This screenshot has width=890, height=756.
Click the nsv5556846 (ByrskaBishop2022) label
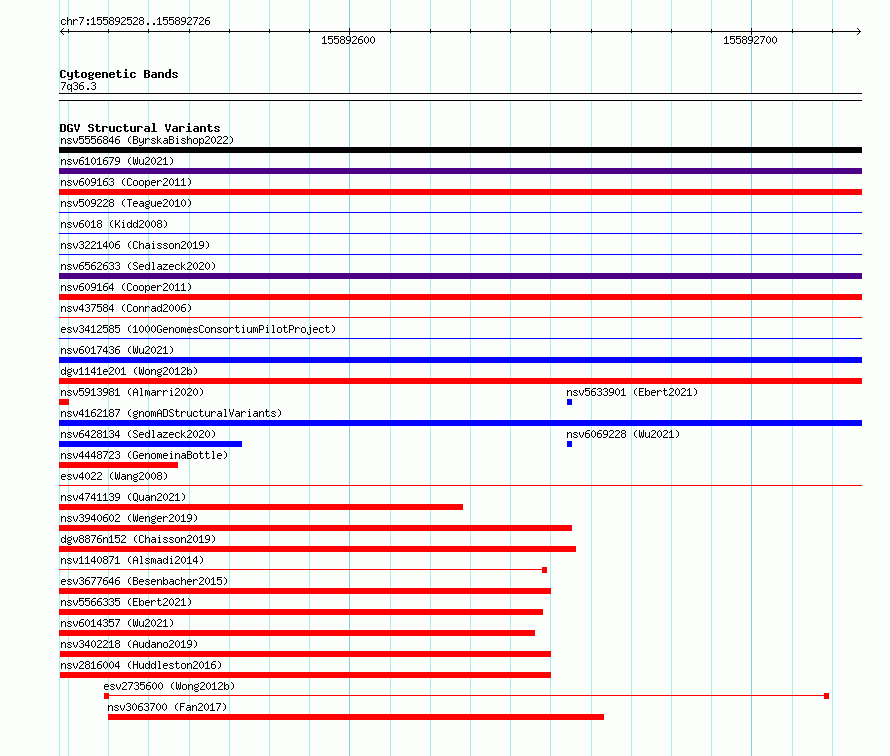(147, 140)
